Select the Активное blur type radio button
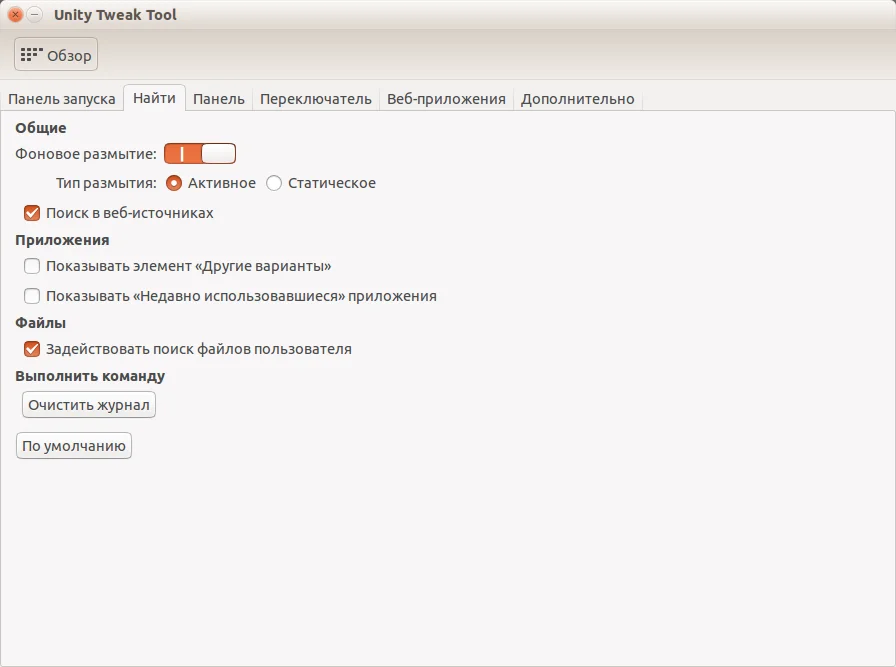This screenshot has width=896, height=667. (x=174, y=183)
